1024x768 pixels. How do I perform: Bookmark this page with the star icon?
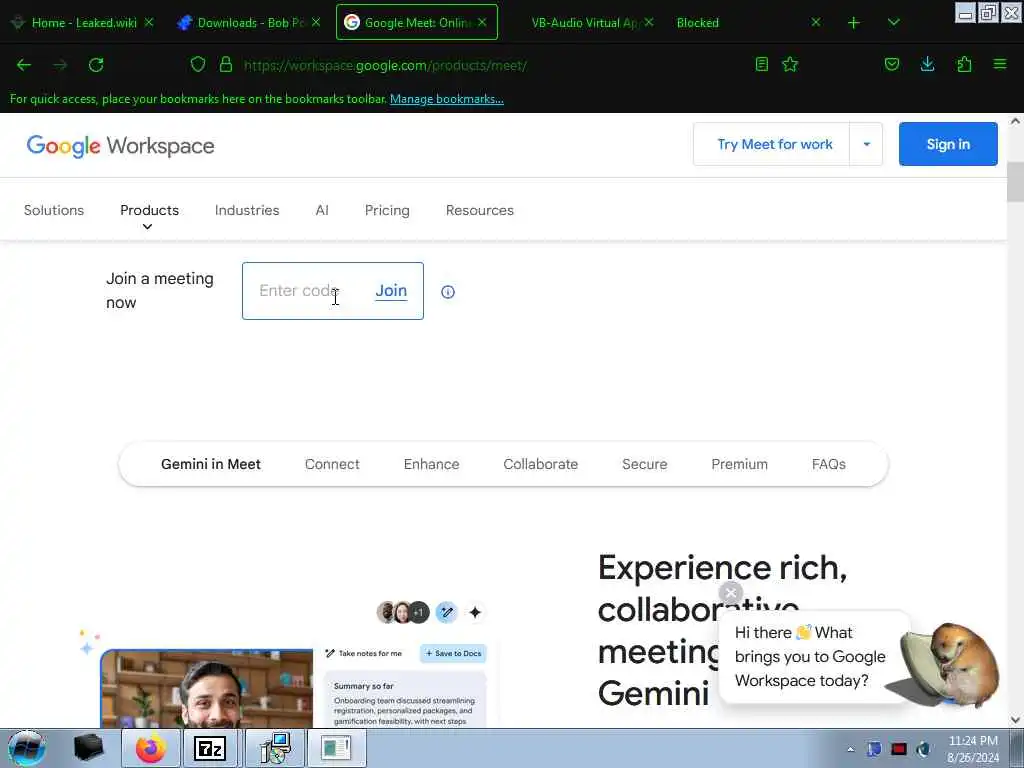tap(790, 64)
